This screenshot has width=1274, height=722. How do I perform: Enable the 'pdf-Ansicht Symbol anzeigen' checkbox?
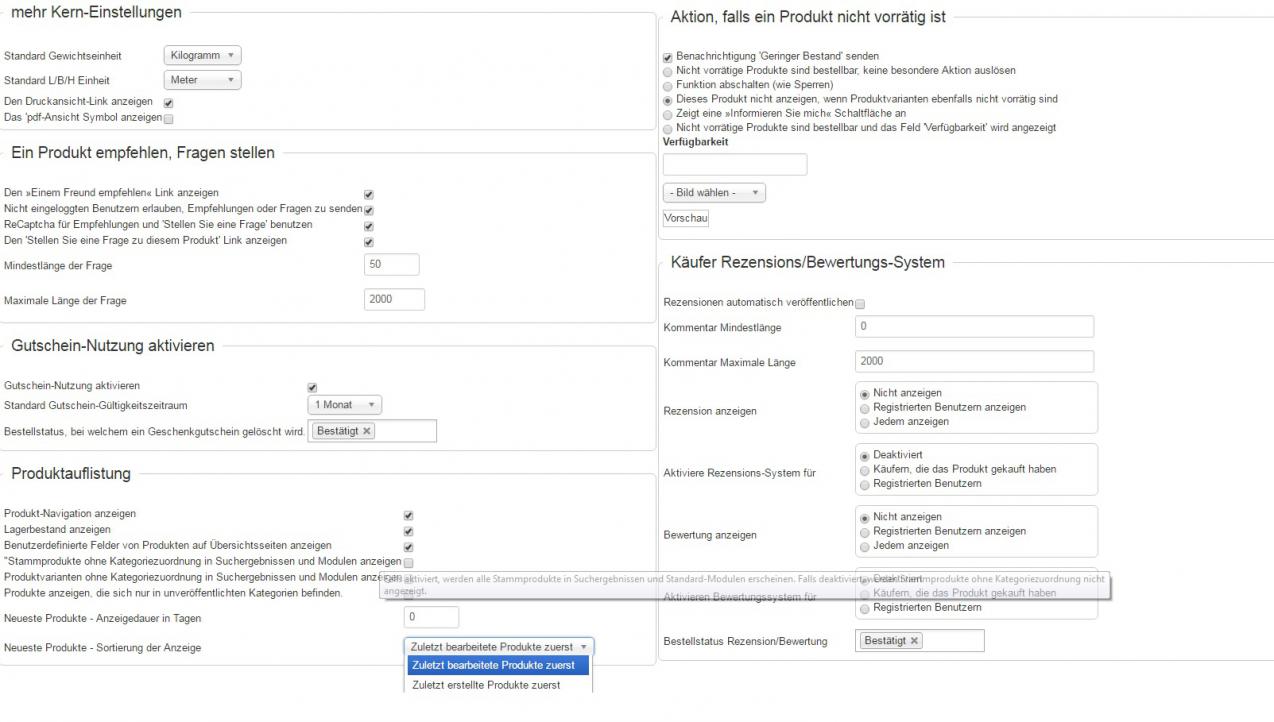[168, 118]
